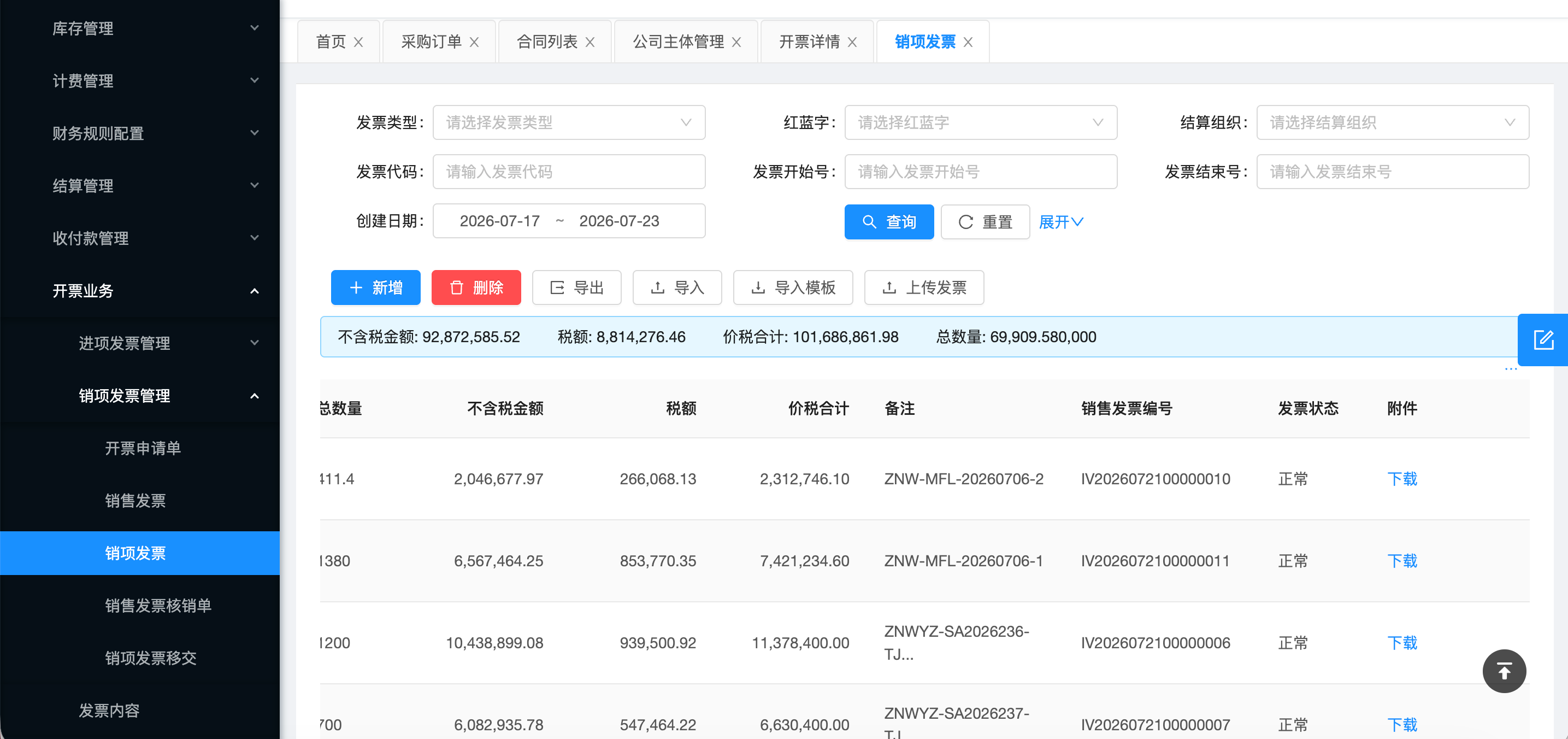This screenshot has width=1568, height=739.
Task: Open the 结算组织 dropdown
Action: (x=1393, y=122)
